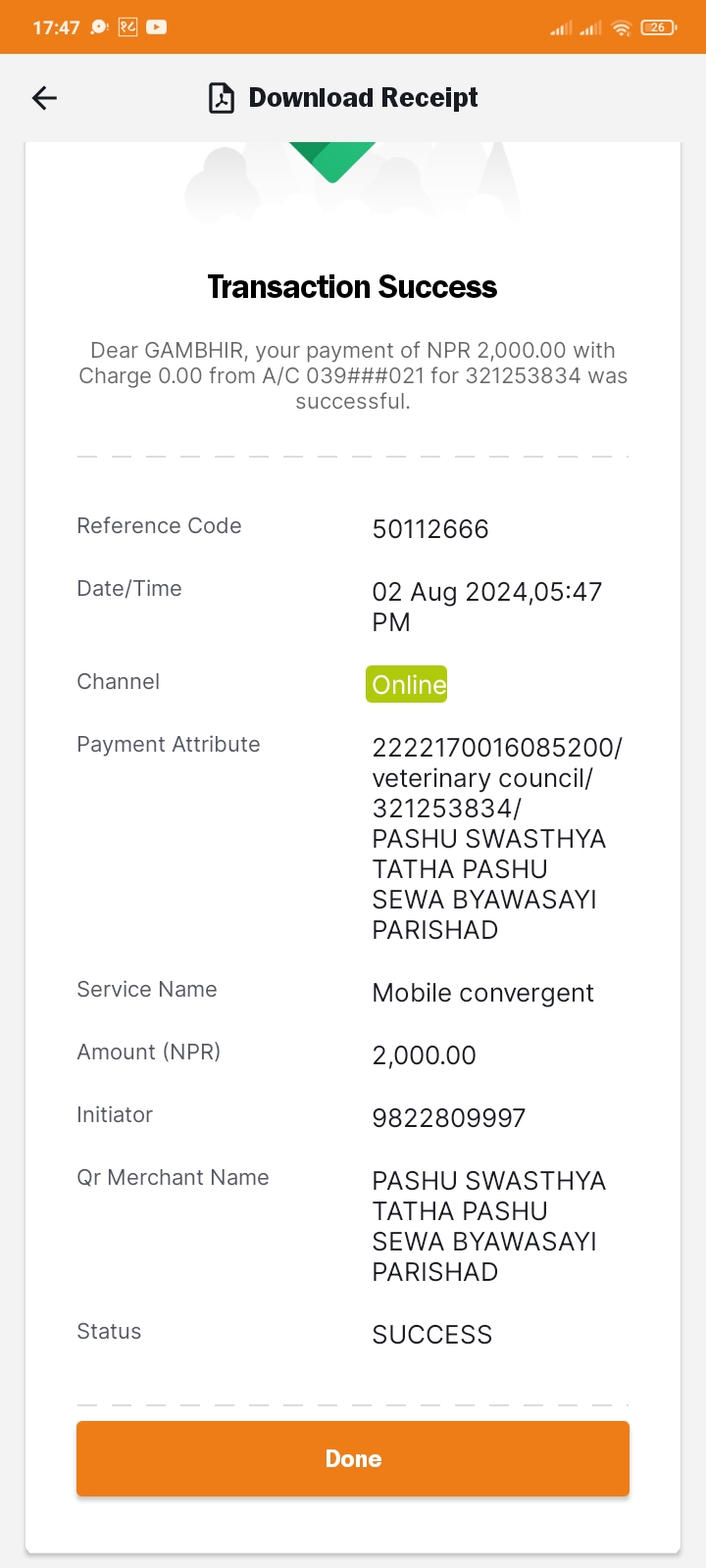Tap the Wi-Fi status icon

(621, 27)
